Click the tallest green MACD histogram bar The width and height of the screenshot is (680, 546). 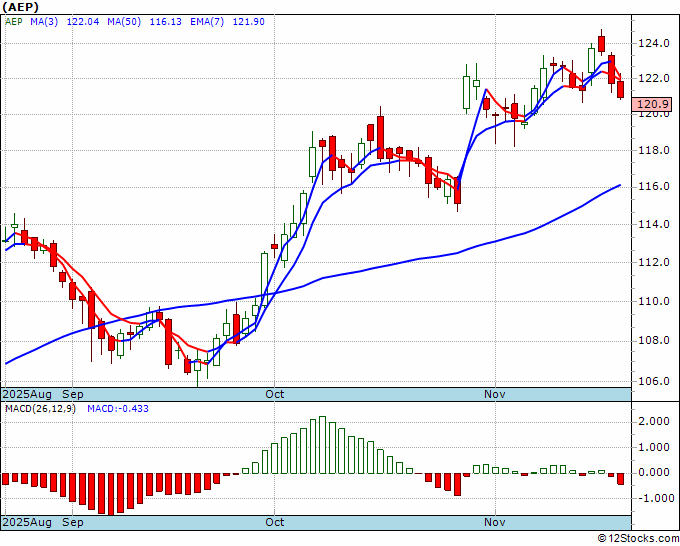coord(323,445)
